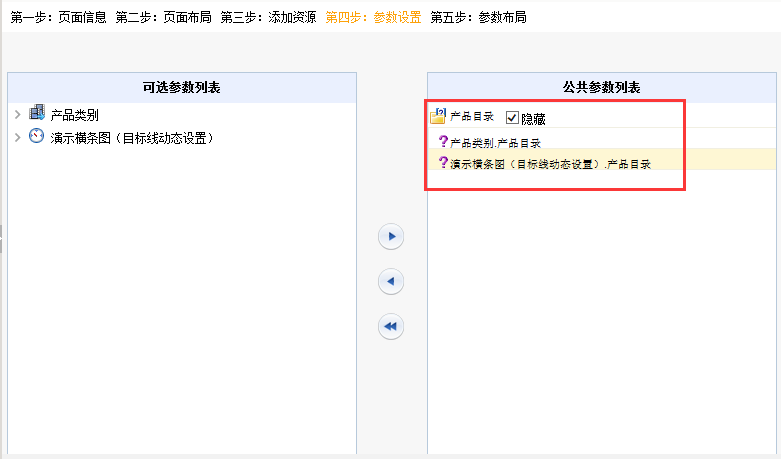Click the question mark icon beside 产品类别.产品目录
This screenshot has height=459, width=781.
click(x=443, y=141)
